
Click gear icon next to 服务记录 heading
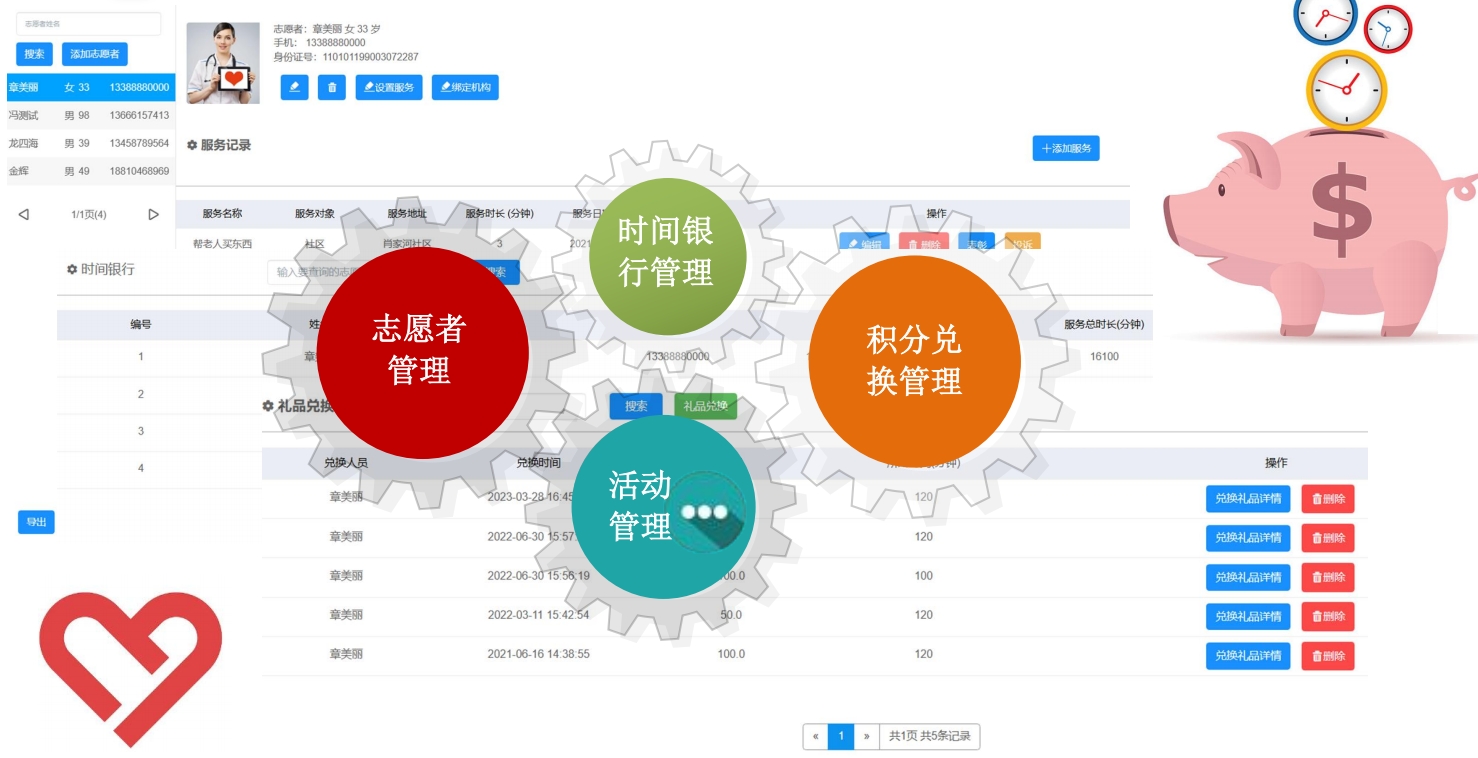click(x=192, y=145)
